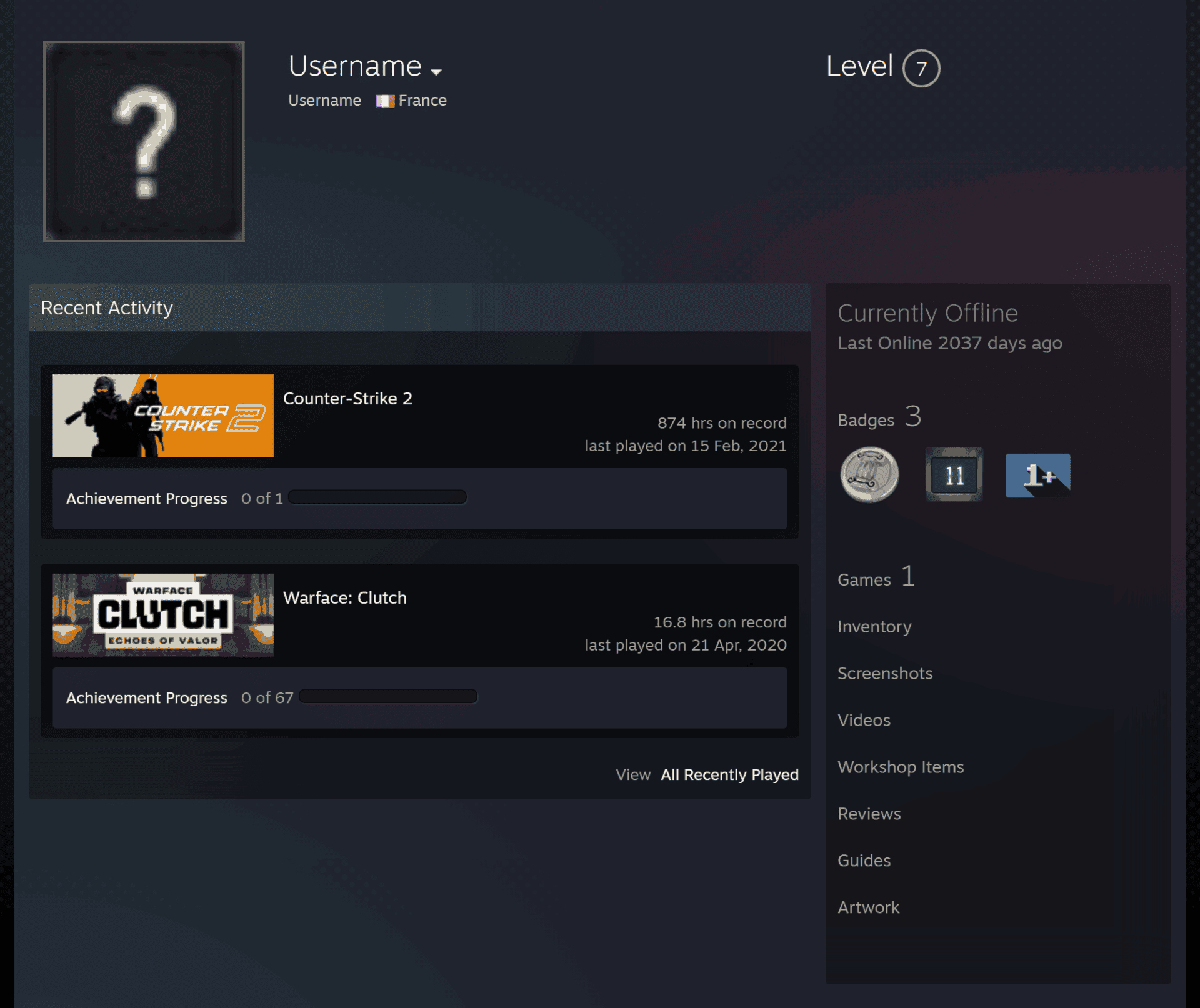
Task: Click the level 7 circle icon
Action: pos(921,68)
